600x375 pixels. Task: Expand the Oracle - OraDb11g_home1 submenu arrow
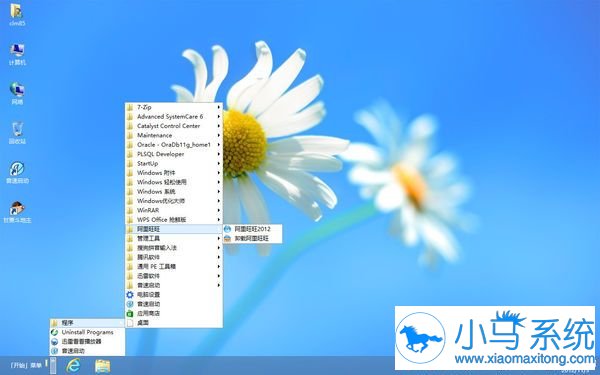(x=219, y=145)
